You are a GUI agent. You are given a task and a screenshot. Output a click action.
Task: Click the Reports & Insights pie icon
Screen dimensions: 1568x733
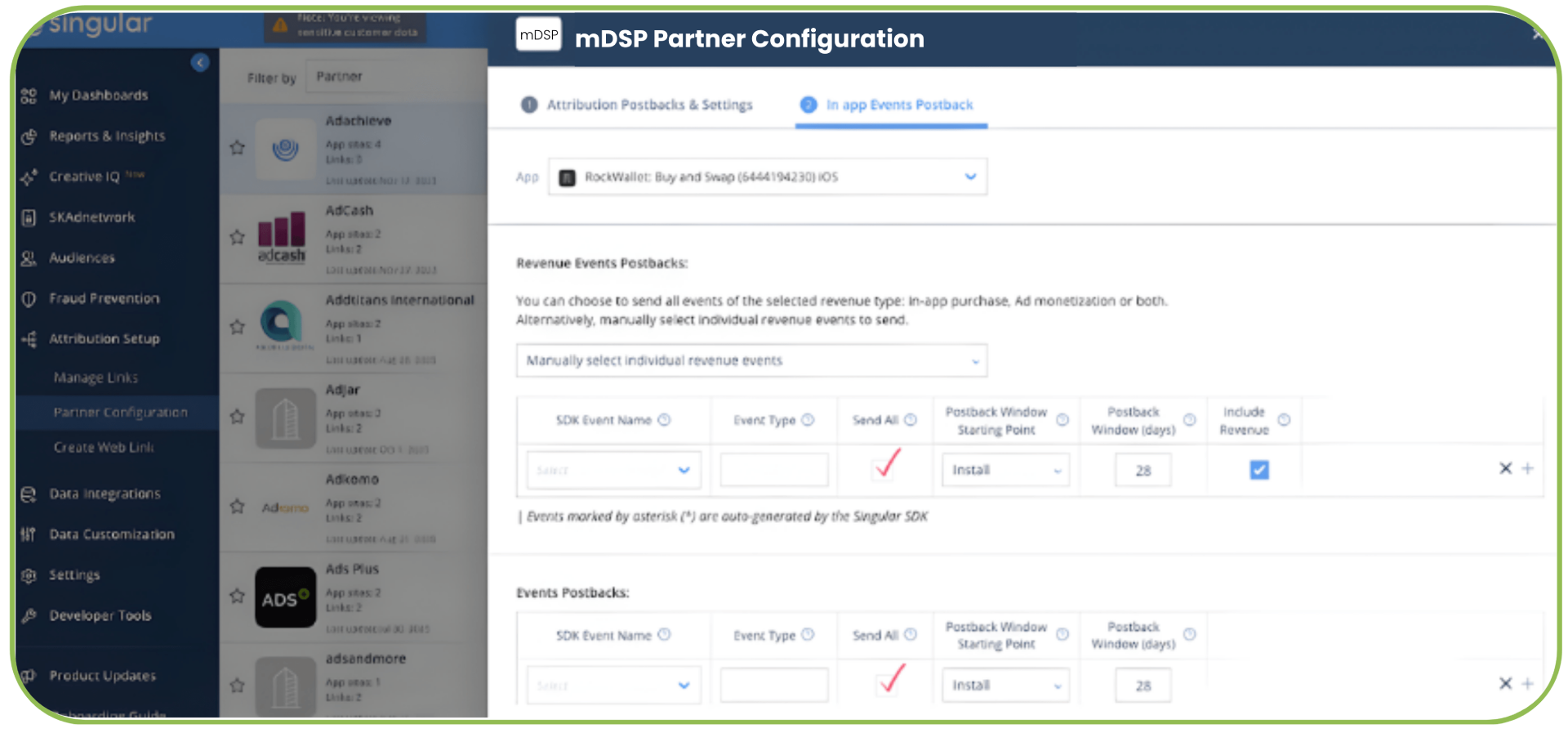(x=29, y=136)
